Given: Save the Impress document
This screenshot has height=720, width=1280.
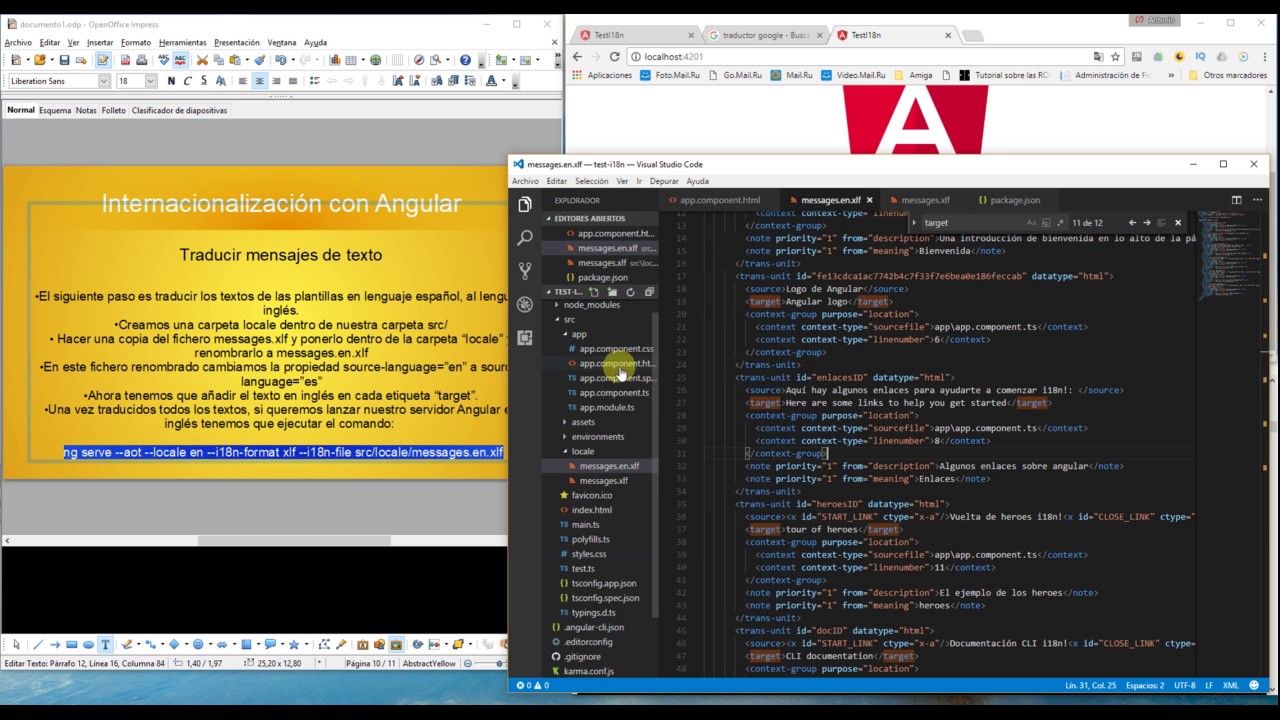Looking at the screenshot, I should [64, 60].
